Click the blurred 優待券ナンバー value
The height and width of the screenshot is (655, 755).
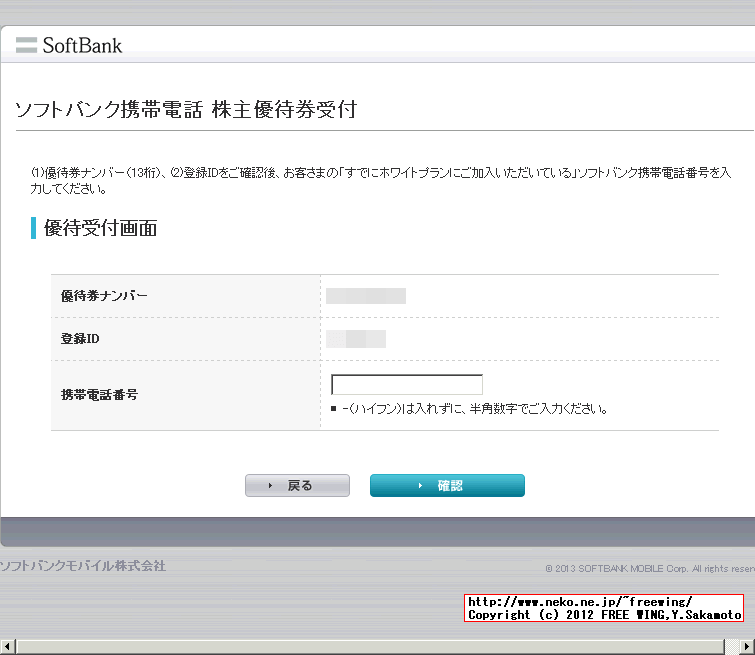coord(366,296)
